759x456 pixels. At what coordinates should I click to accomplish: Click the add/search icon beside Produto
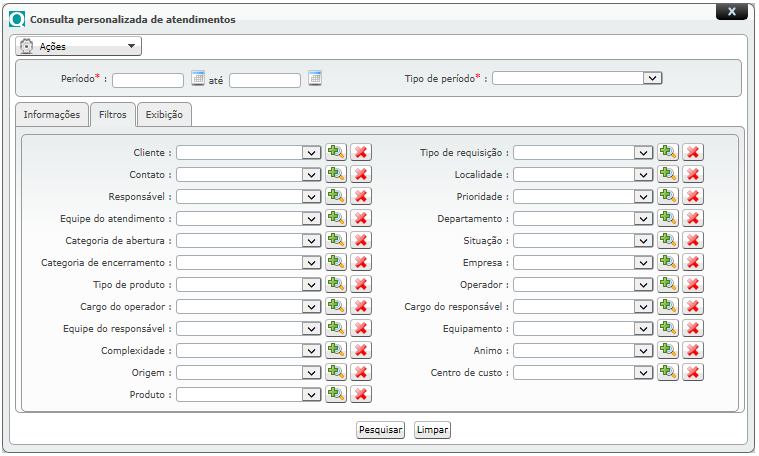(x=336, y=394)
